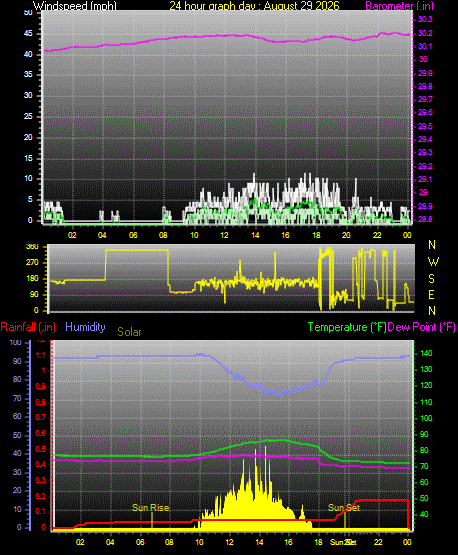
Task: Select the Solar legend label
Action: tap(129, 332)
